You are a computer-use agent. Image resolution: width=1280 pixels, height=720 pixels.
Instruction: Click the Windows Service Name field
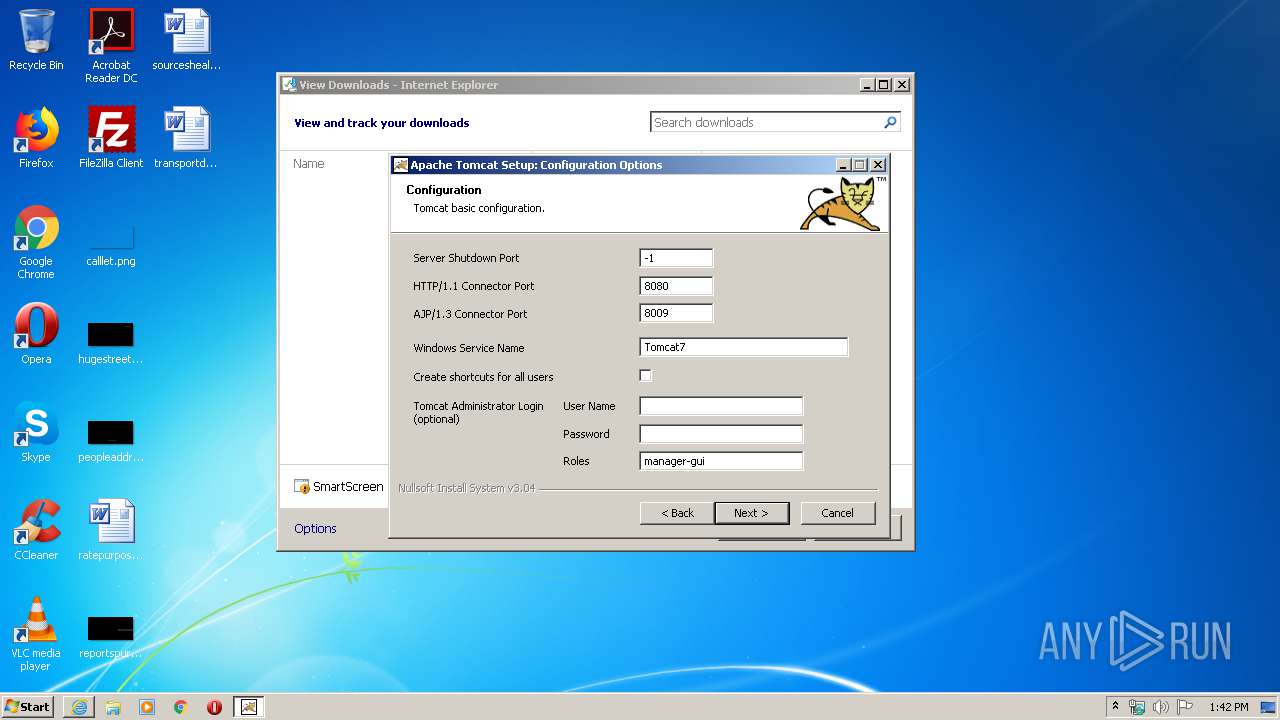coord(743,347)
